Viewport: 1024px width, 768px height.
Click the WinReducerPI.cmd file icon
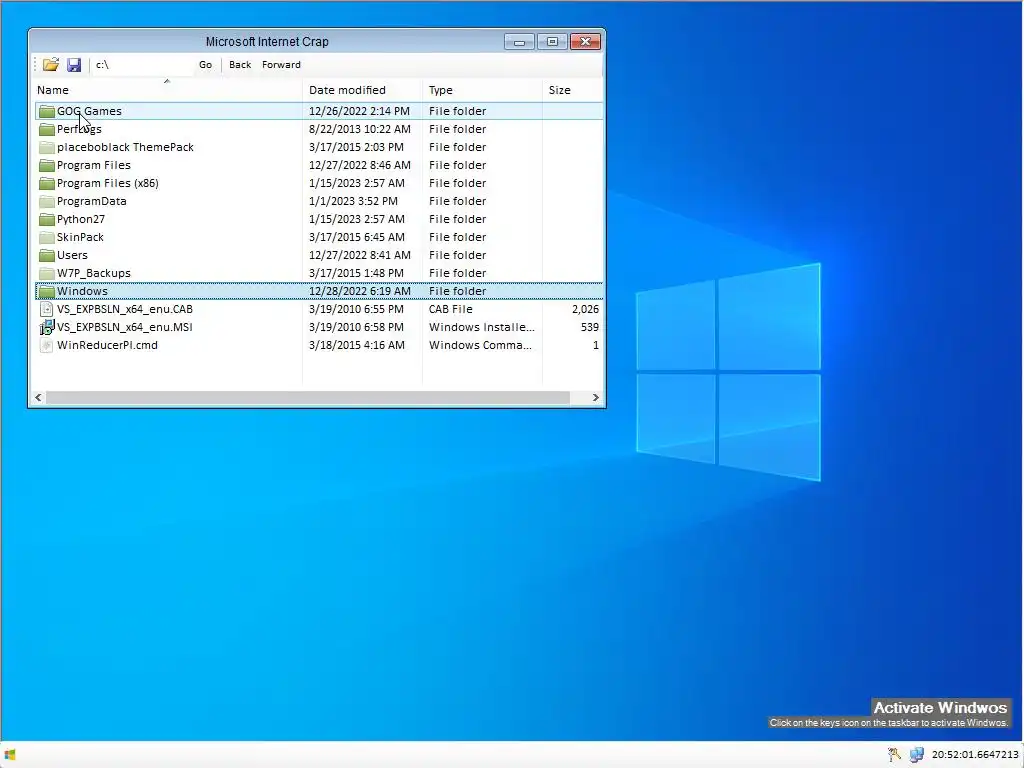tap(46, 345)
